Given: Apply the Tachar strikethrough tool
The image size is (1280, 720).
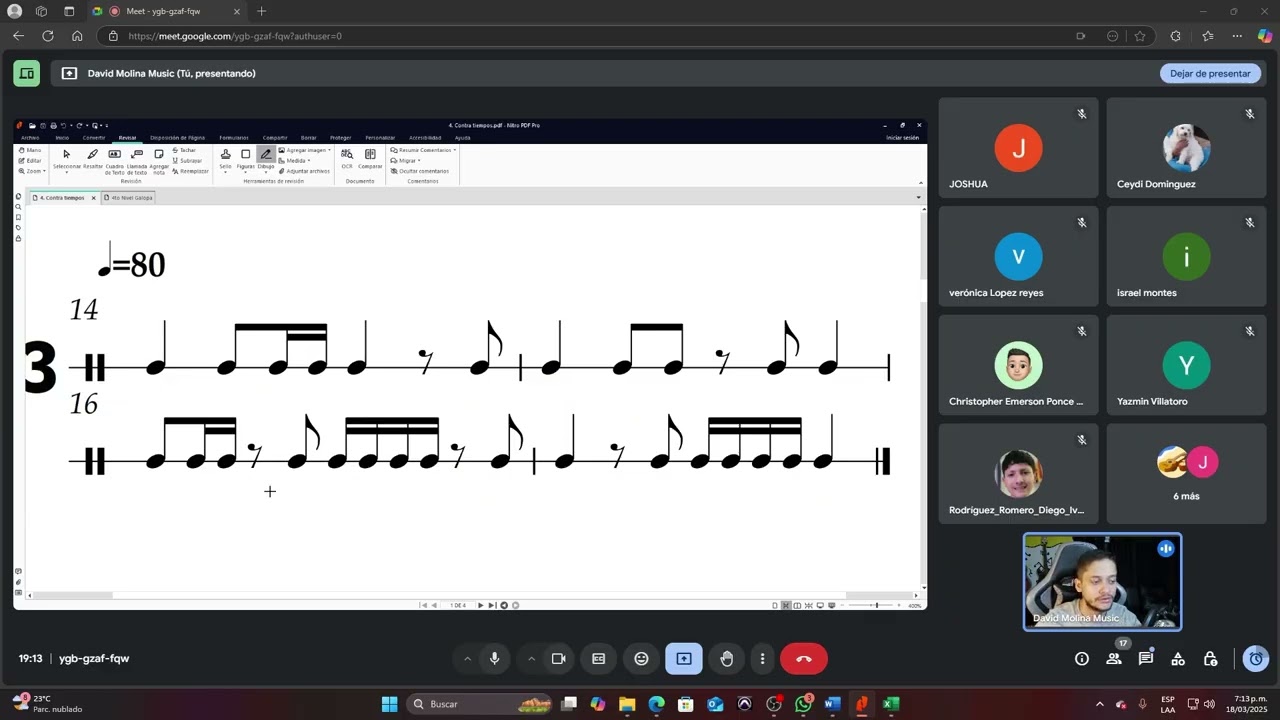Looking at the screenshot, I should point(185,150).
